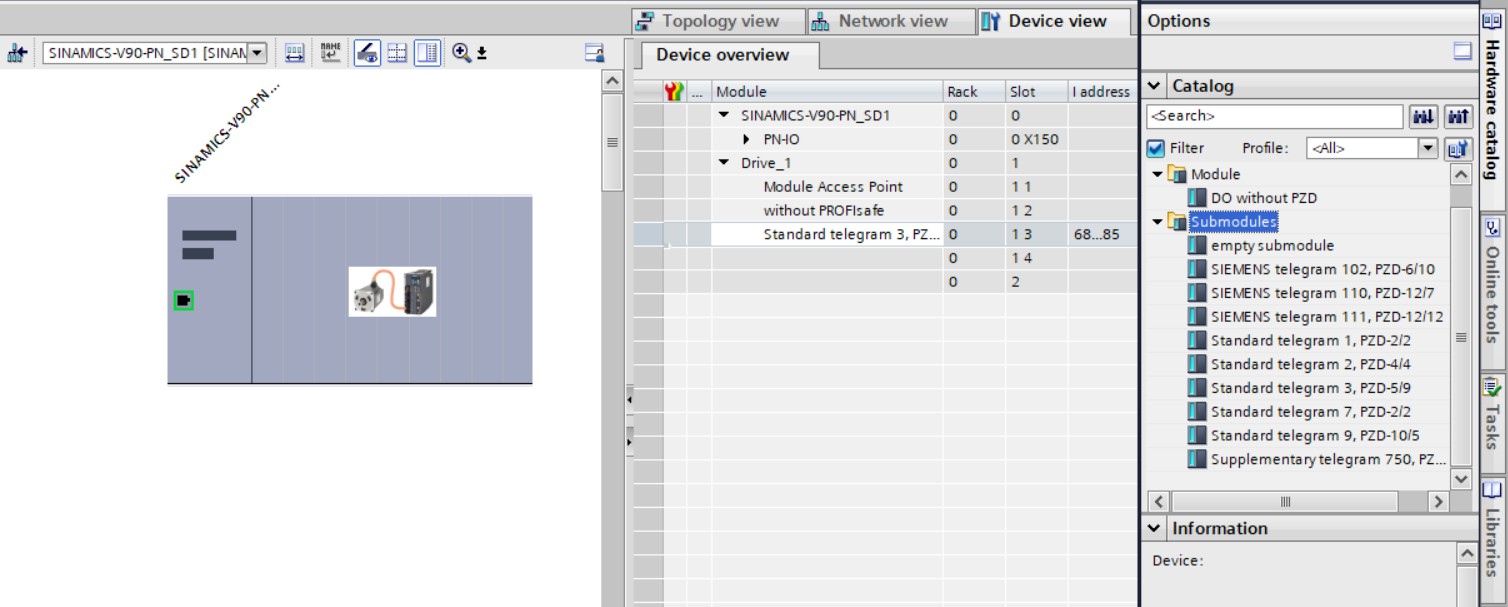Collapse the Submodules folder in Catalog
Viewport: 1508px width, 607px height.
click(x=1158, y=222)
